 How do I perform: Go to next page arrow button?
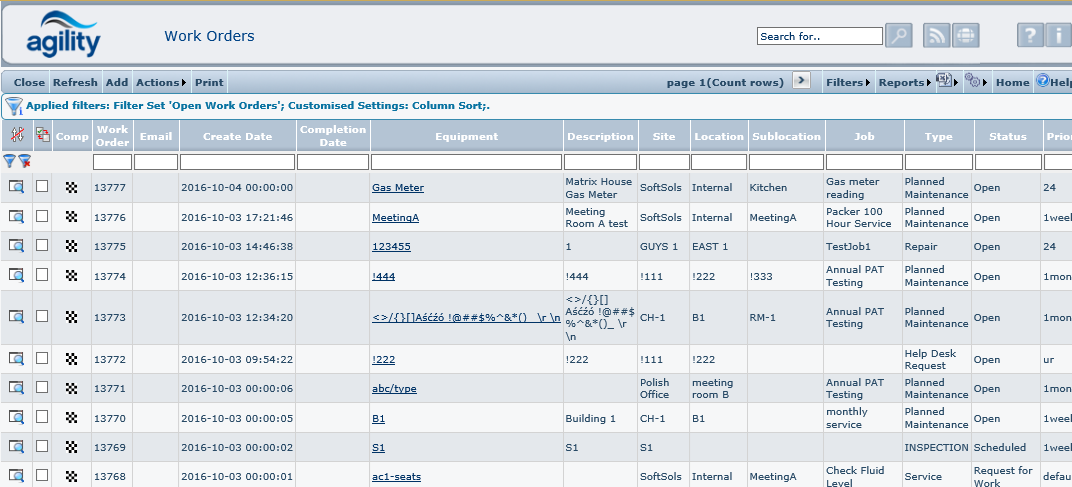coord(801,81)
